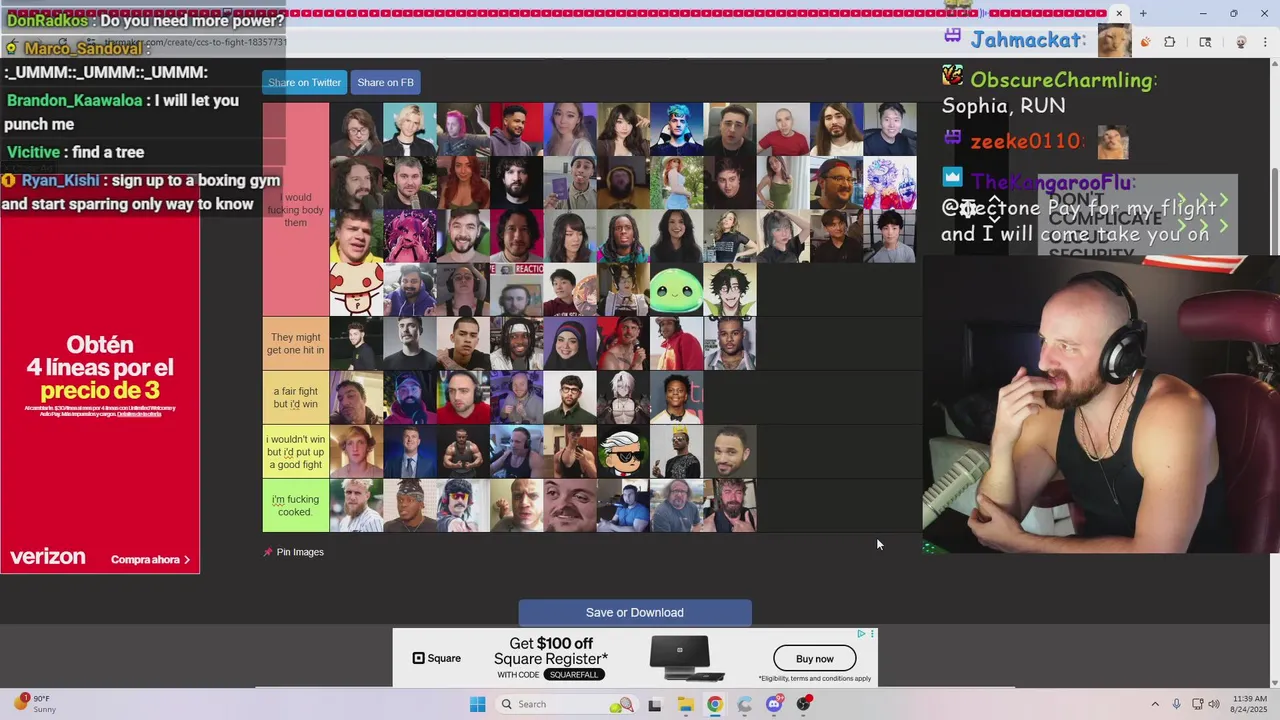Select the pink-haired anime avatar thumbnail
This screenshot has height=720, width=1280.
point(410,236)
